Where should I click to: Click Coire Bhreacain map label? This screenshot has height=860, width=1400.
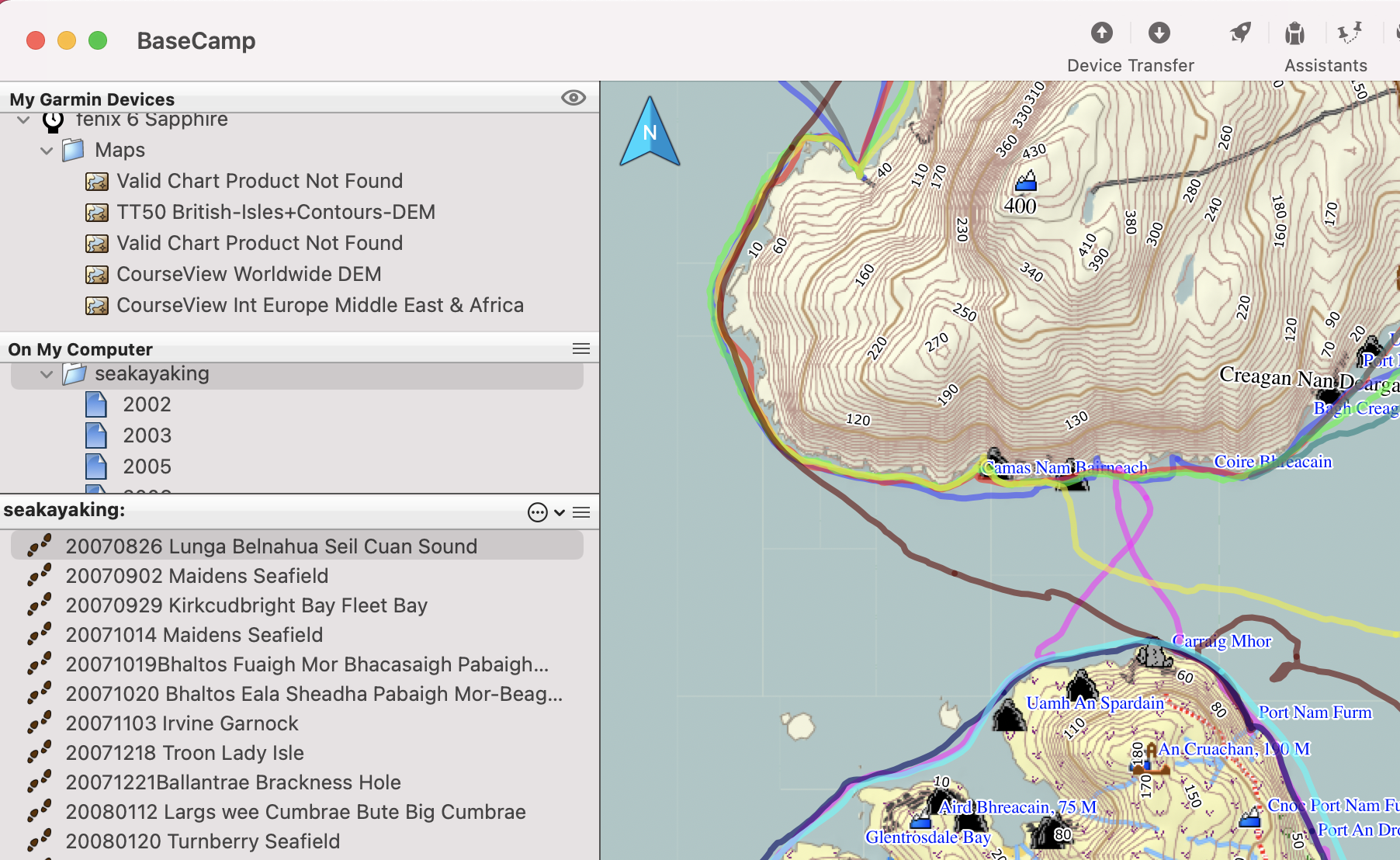pyautogui.click(x=1273, y=462)
